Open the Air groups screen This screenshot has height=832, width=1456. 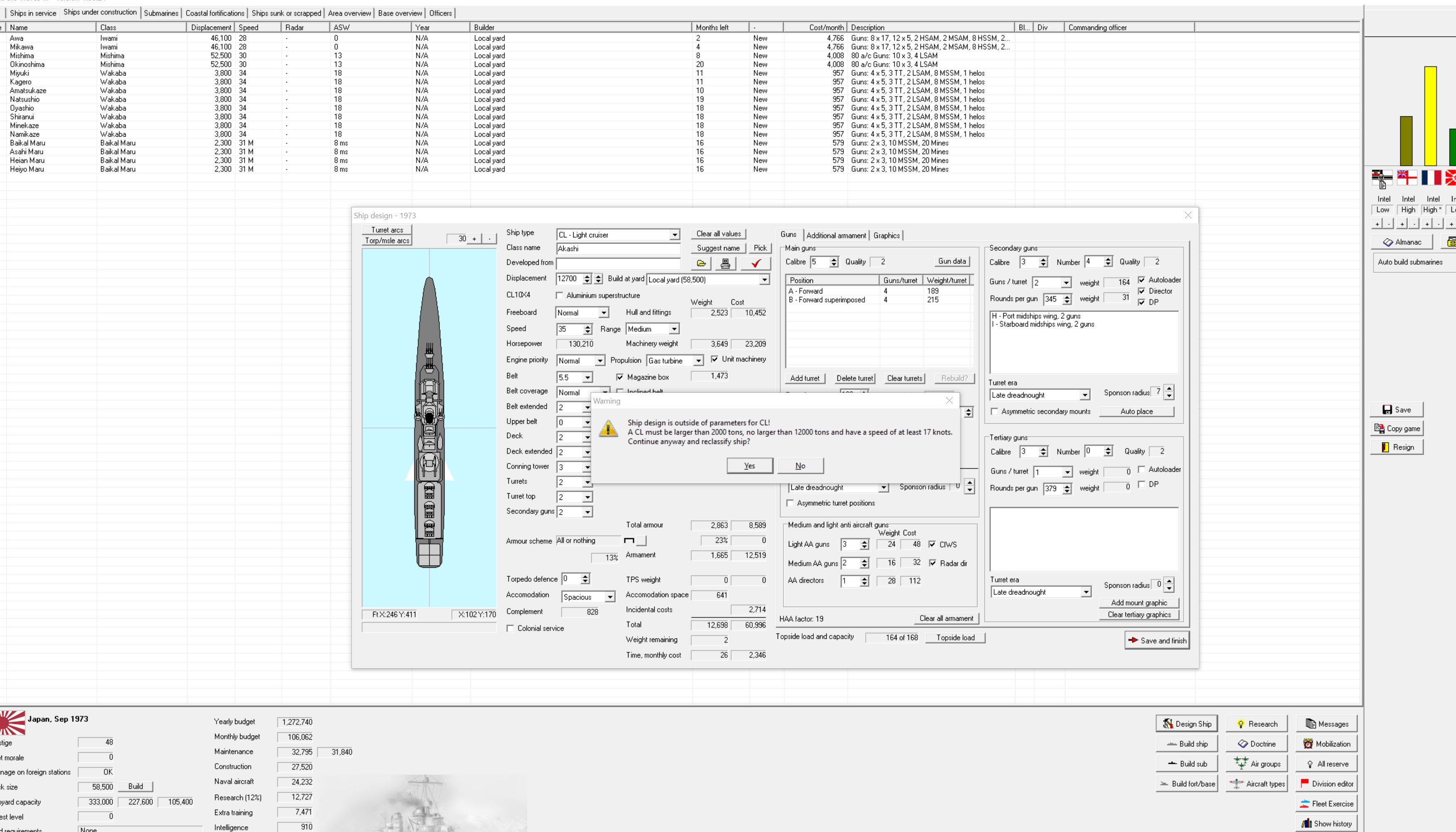1256,763
